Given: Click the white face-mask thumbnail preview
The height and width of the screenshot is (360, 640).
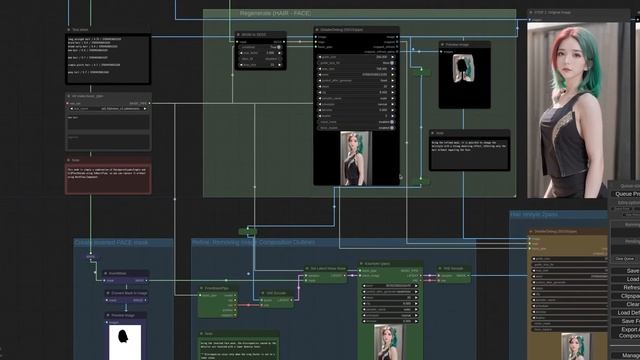Looking at the screenshot, I should click(x=125, y=342).
